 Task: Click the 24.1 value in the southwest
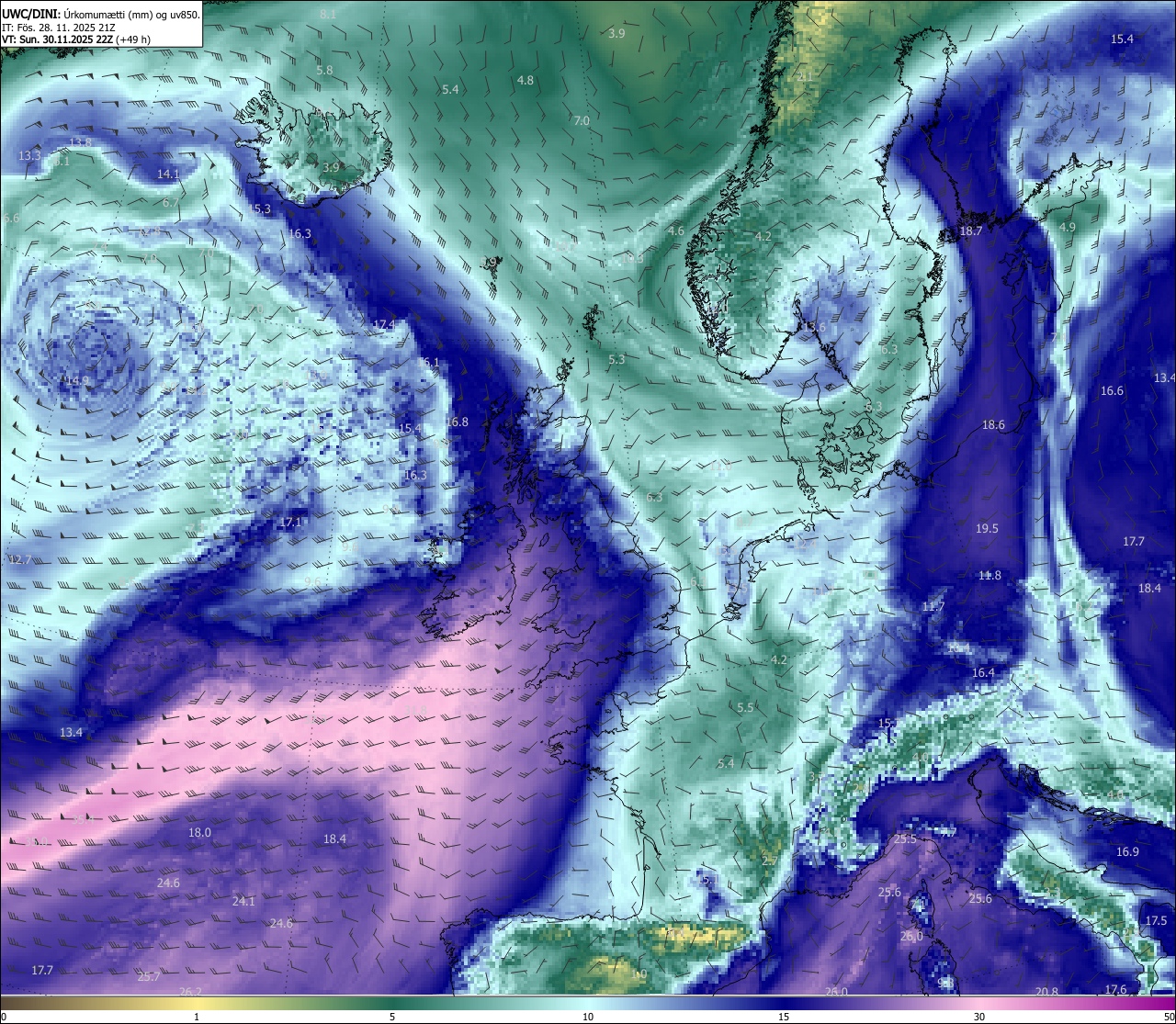[243, 902]
